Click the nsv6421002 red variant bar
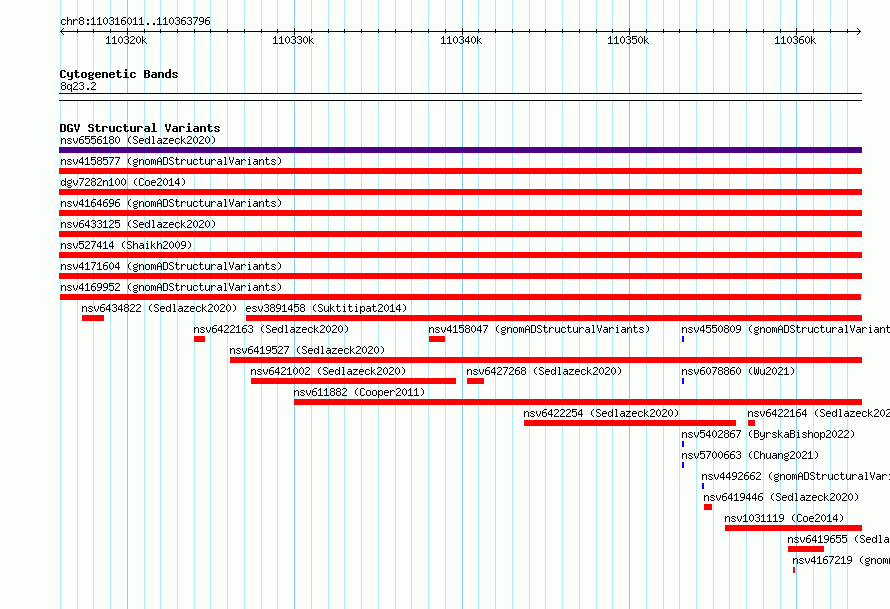 point(354,381)
